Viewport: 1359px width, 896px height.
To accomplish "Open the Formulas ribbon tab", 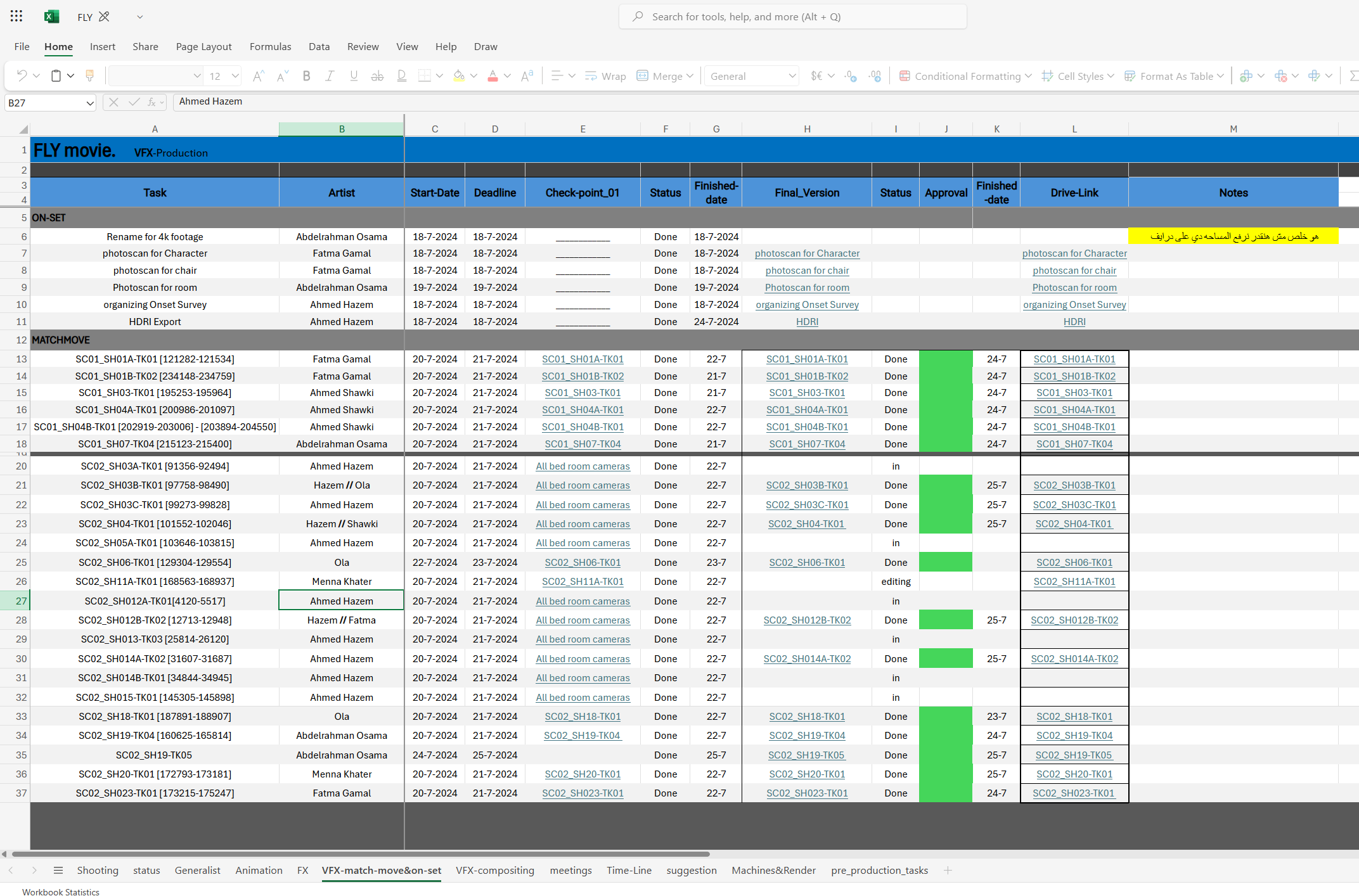I will tap(270, 46).
